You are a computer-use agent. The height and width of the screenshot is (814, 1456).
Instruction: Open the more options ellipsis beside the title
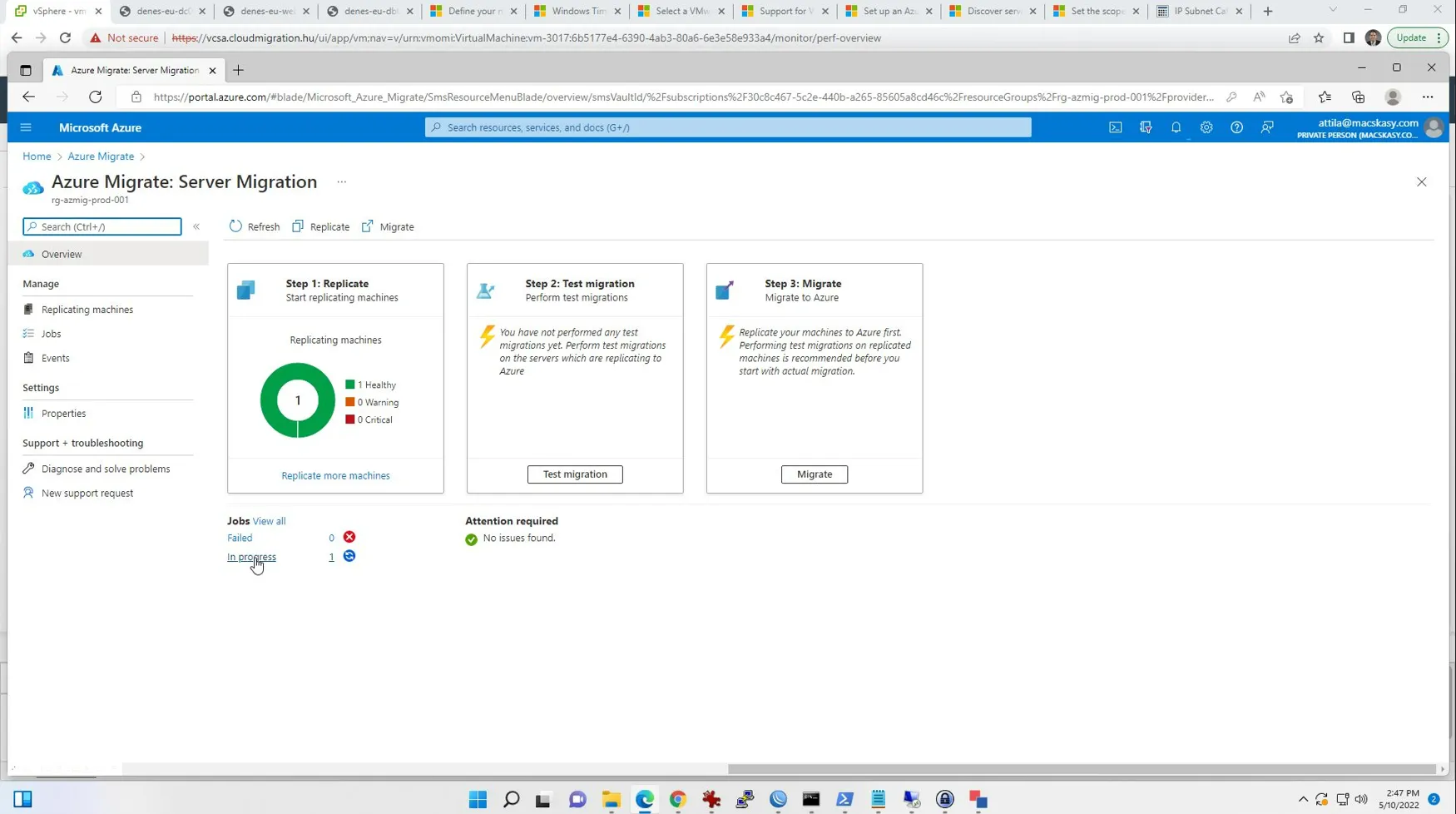(x=341, y=181)
